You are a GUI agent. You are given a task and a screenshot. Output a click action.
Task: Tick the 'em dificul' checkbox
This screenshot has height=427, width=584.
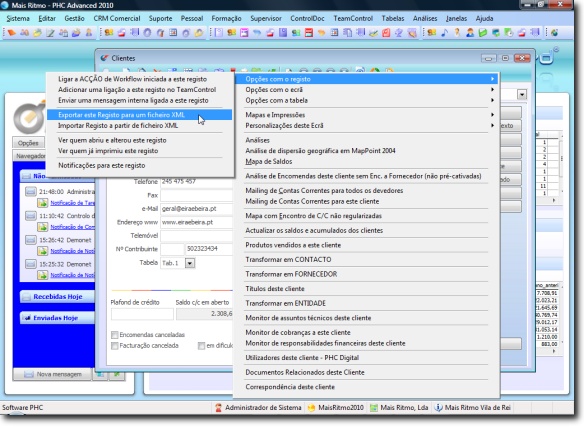click(201, 346)
